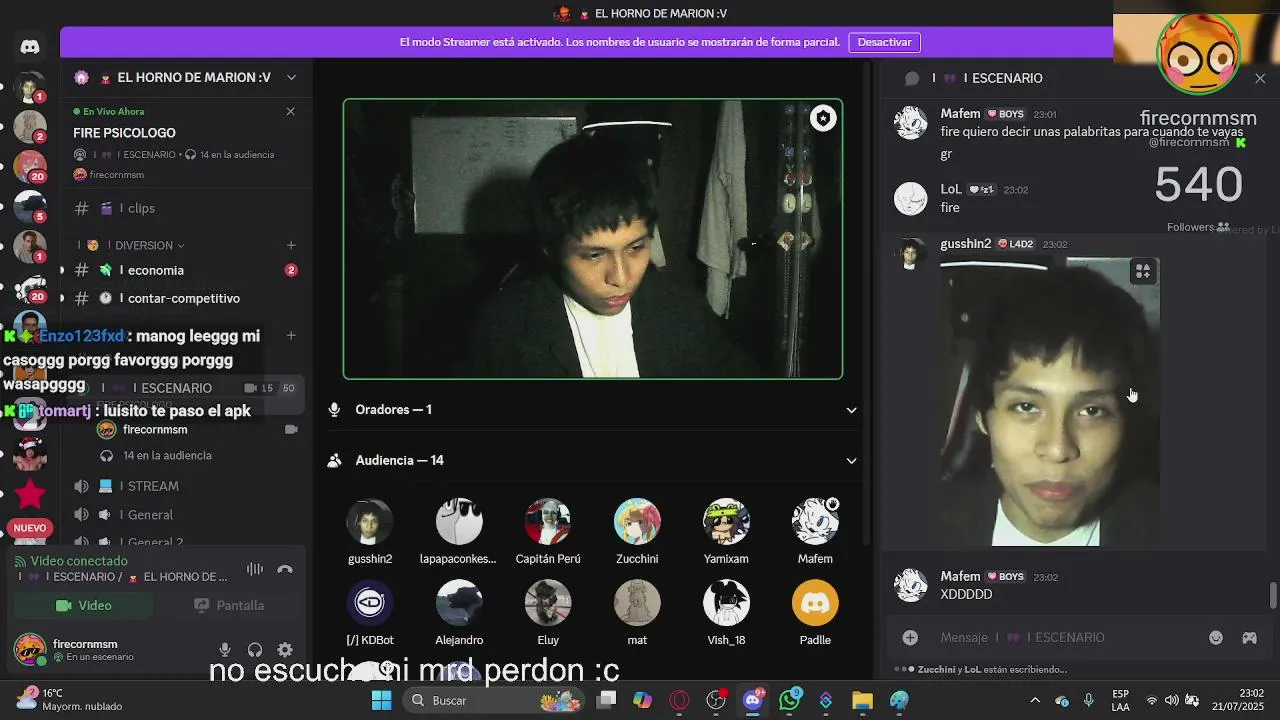Close the ESCENARIO chat panel
1280x720 pixels.
click(x=1260, y=78)
